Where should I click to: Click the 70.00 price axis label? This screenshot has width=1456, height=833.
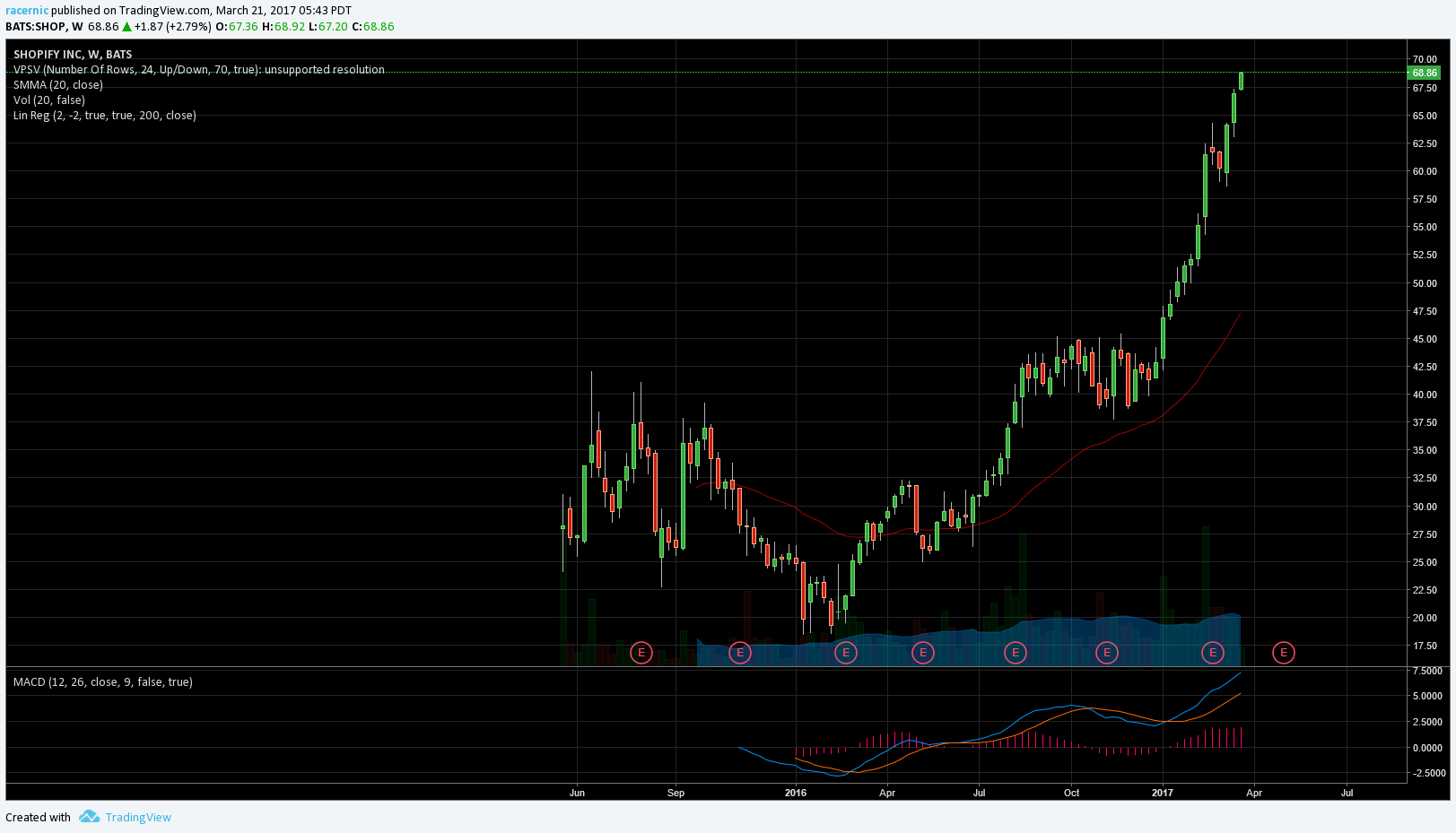tap(1425, 59)
